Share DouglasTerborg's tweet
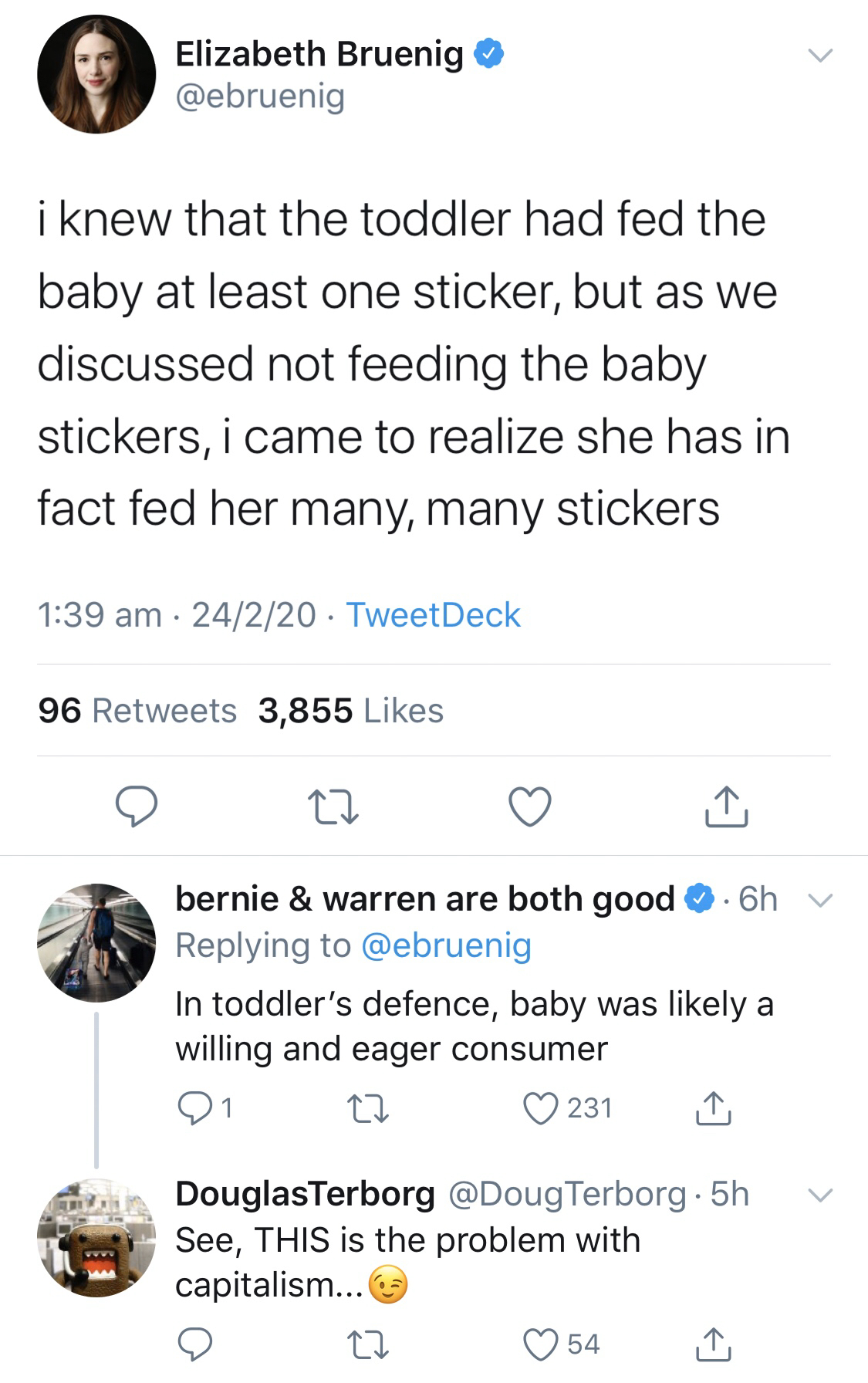This screenshot has width=868, height=1383. pyautogui.click(x=713, y=1344)
